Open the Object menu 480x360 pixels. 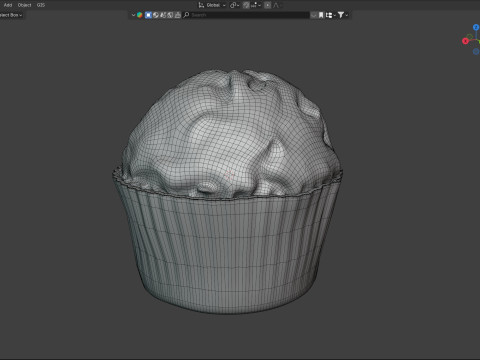click(24, 5)
